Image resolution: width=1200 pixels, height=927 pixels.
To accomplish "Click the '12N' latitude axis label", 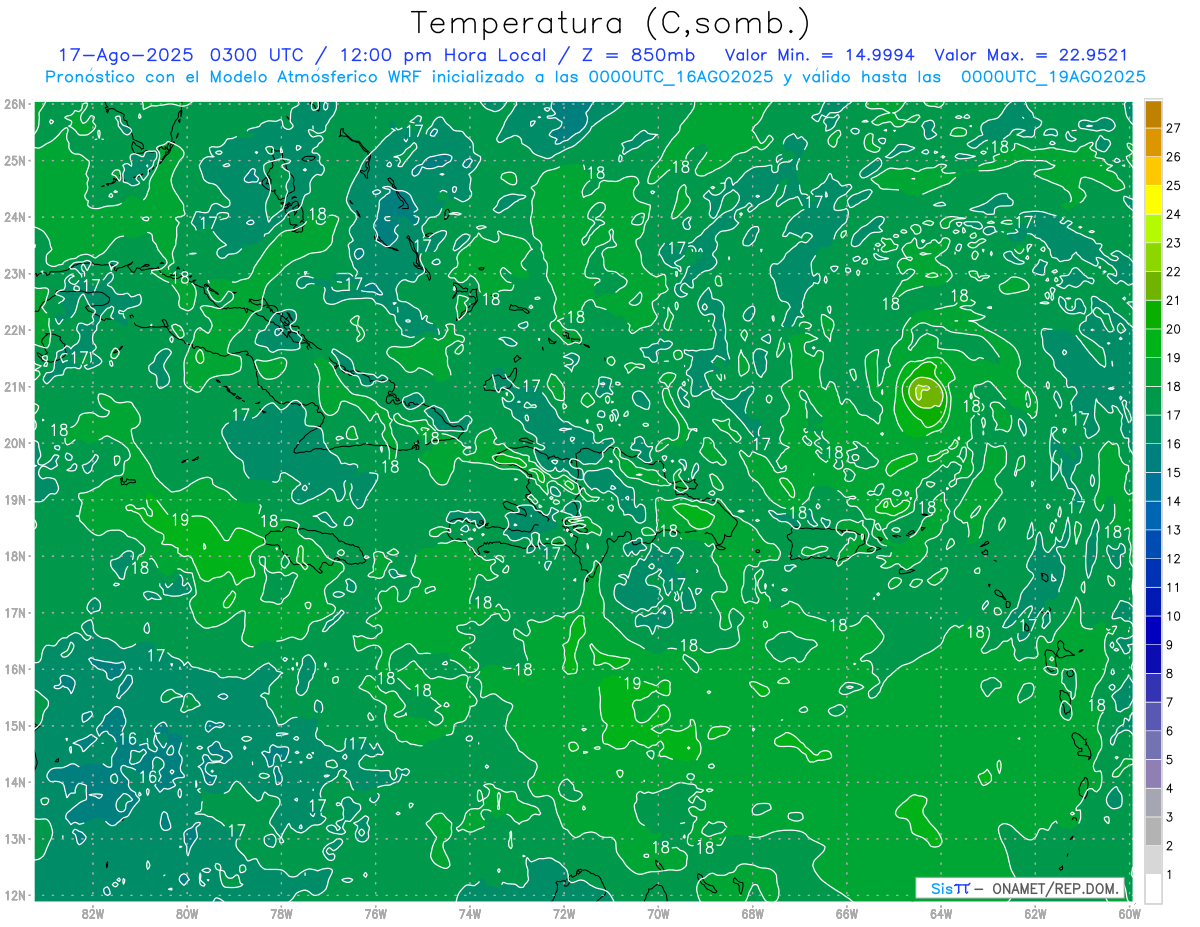I will pos(15,895).
